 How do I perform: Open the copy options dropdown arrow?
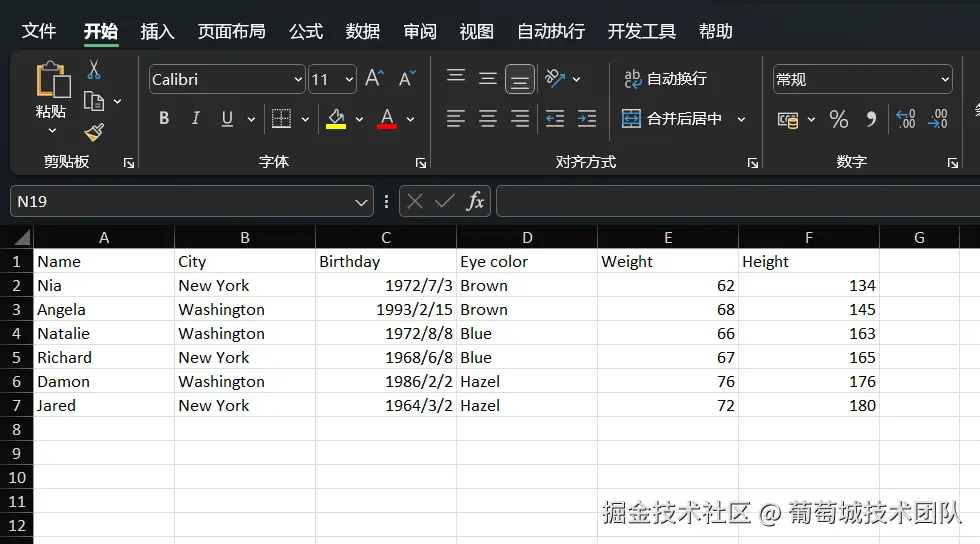(118, 101)
